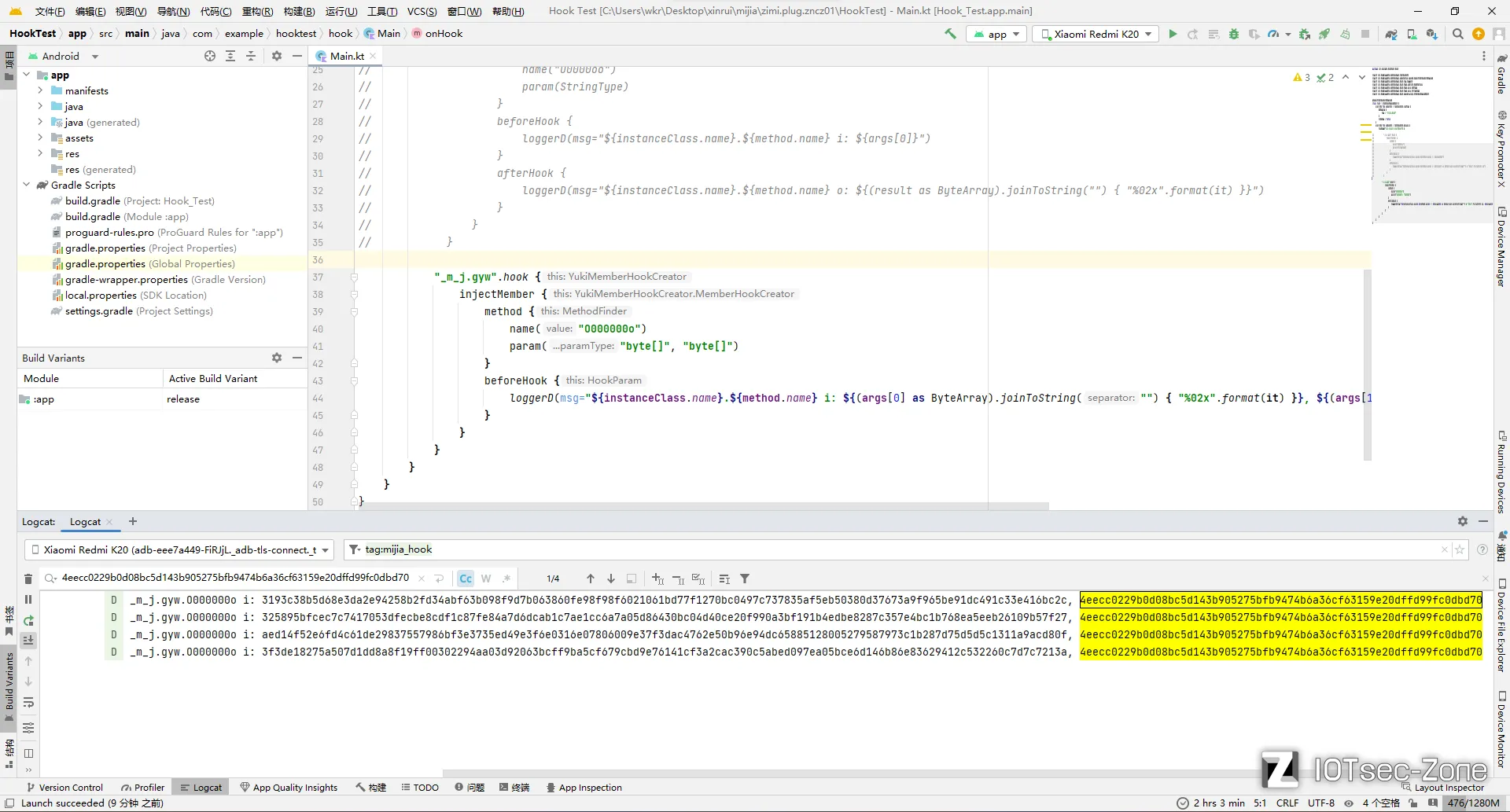
Task: Open the Profiler tool window tab
Action: [142, 787]
